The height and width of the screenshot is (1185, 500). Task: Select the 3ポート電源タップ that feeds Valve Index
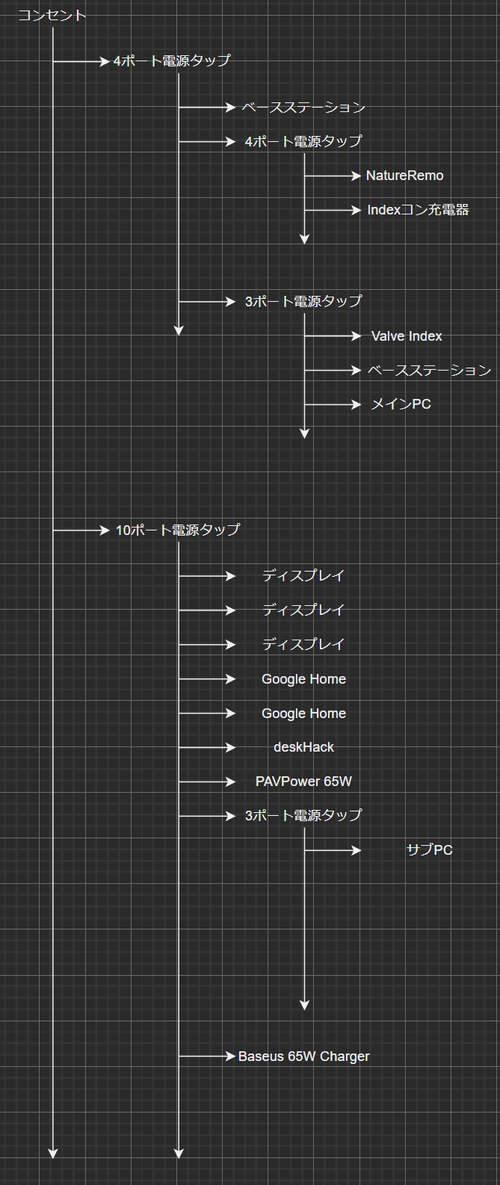[304, 302]
